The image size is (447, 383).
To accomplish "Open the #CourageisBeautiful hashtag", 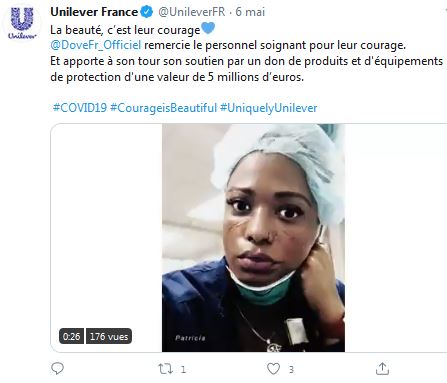I will click(x=163, y=108).
